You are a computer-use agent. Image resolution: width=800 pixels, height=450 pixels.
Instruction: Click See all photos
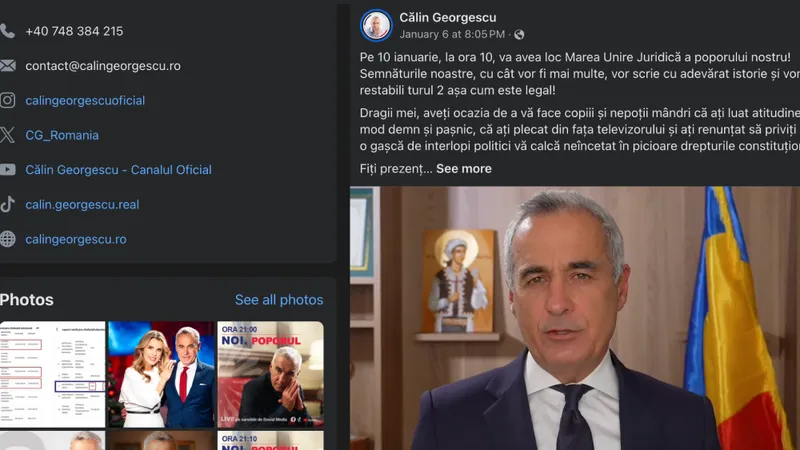coord(279,300)
